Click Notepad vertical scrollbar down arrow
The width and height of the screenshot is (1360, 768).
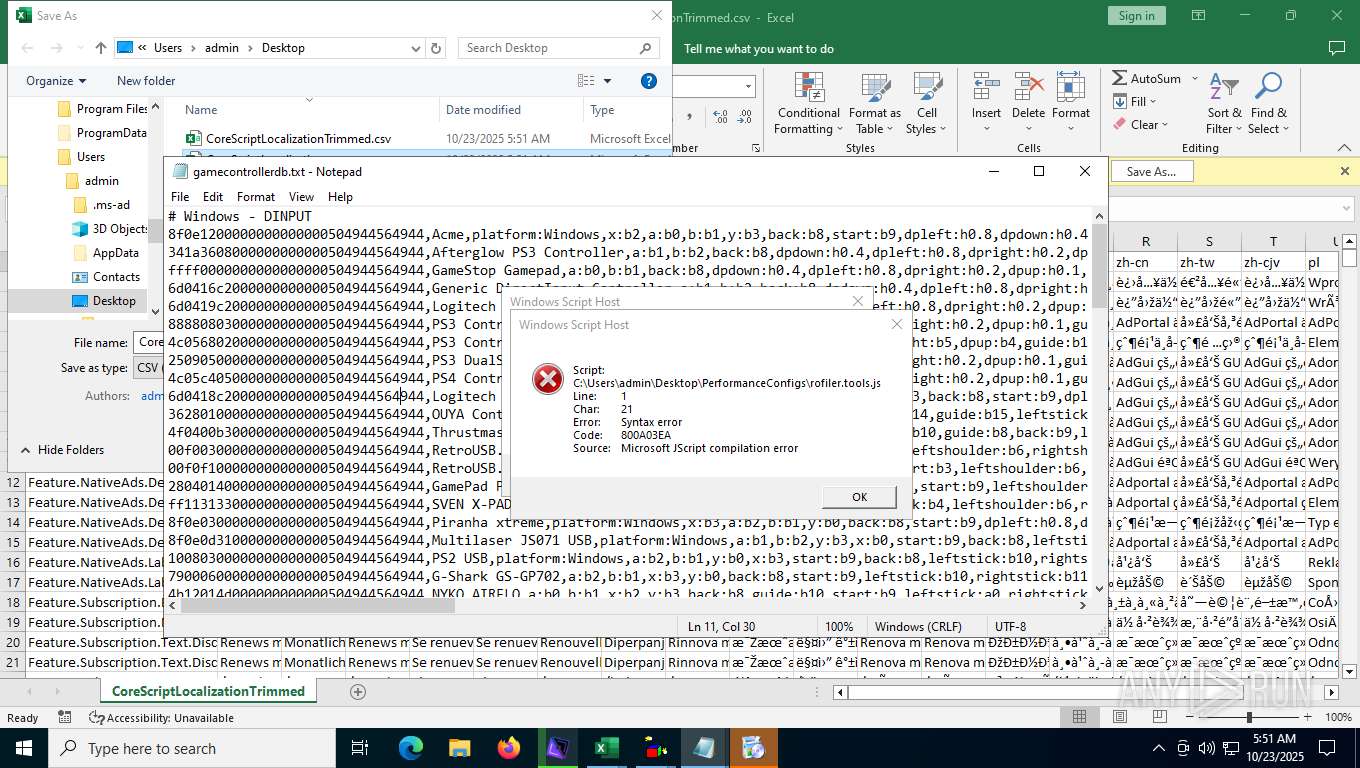1100,587
